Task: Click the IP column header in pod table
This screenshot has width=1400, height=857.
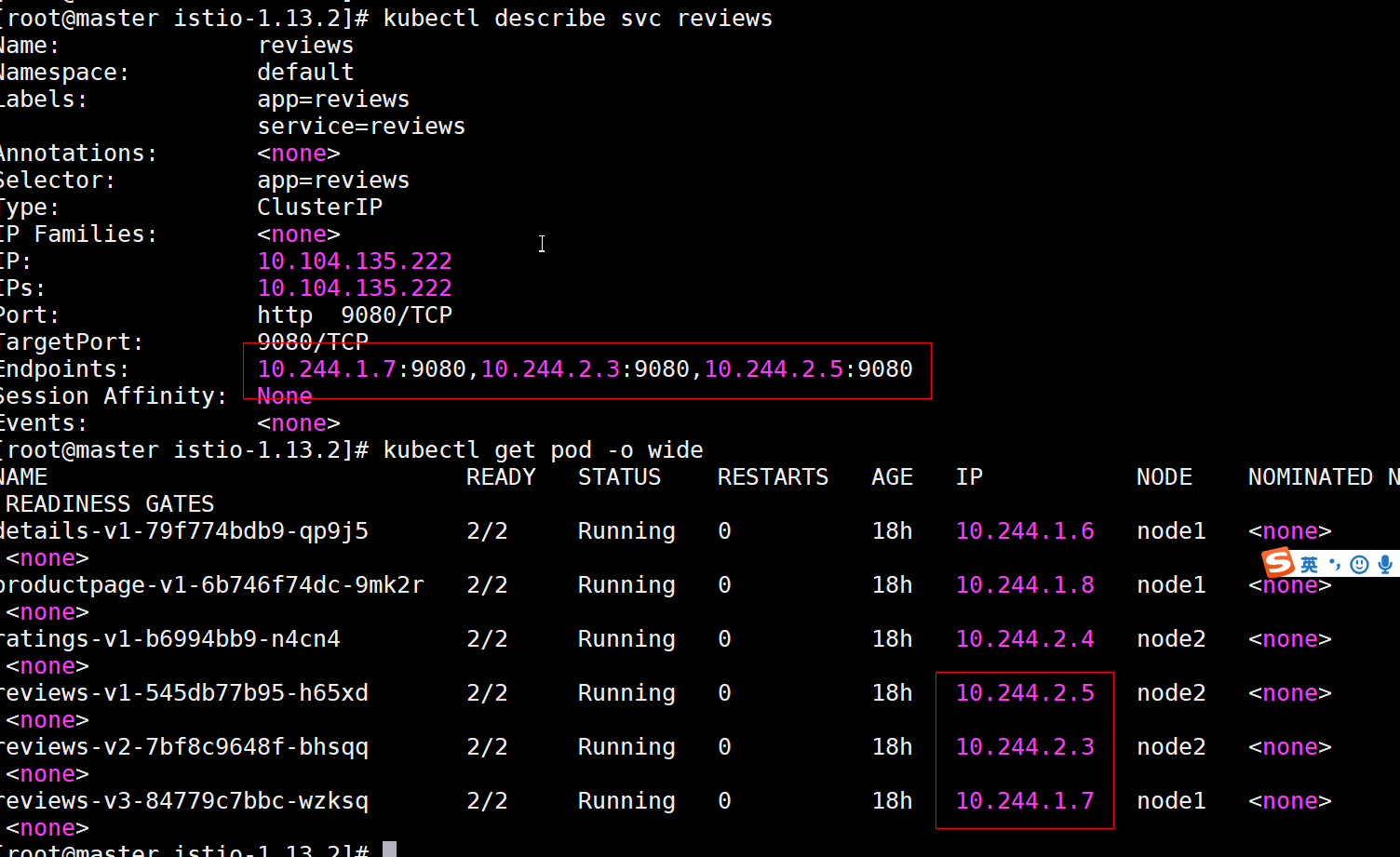Action: pos(969,477)
